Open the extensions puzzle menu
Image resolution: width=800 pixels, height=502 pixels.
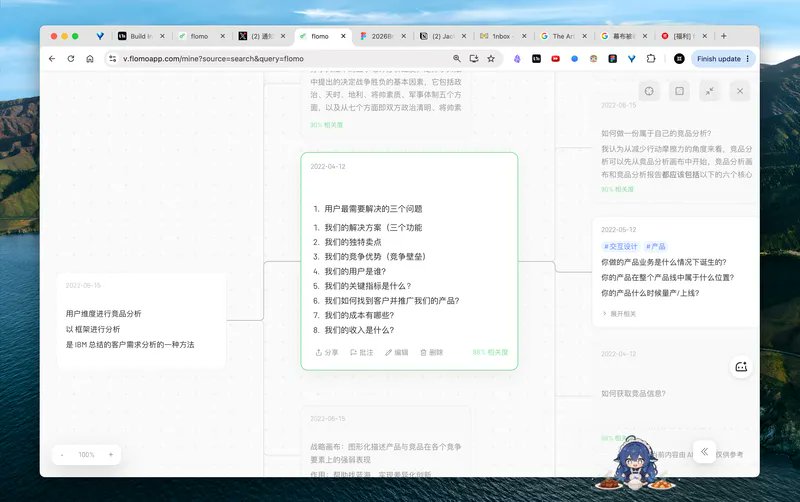651,59
